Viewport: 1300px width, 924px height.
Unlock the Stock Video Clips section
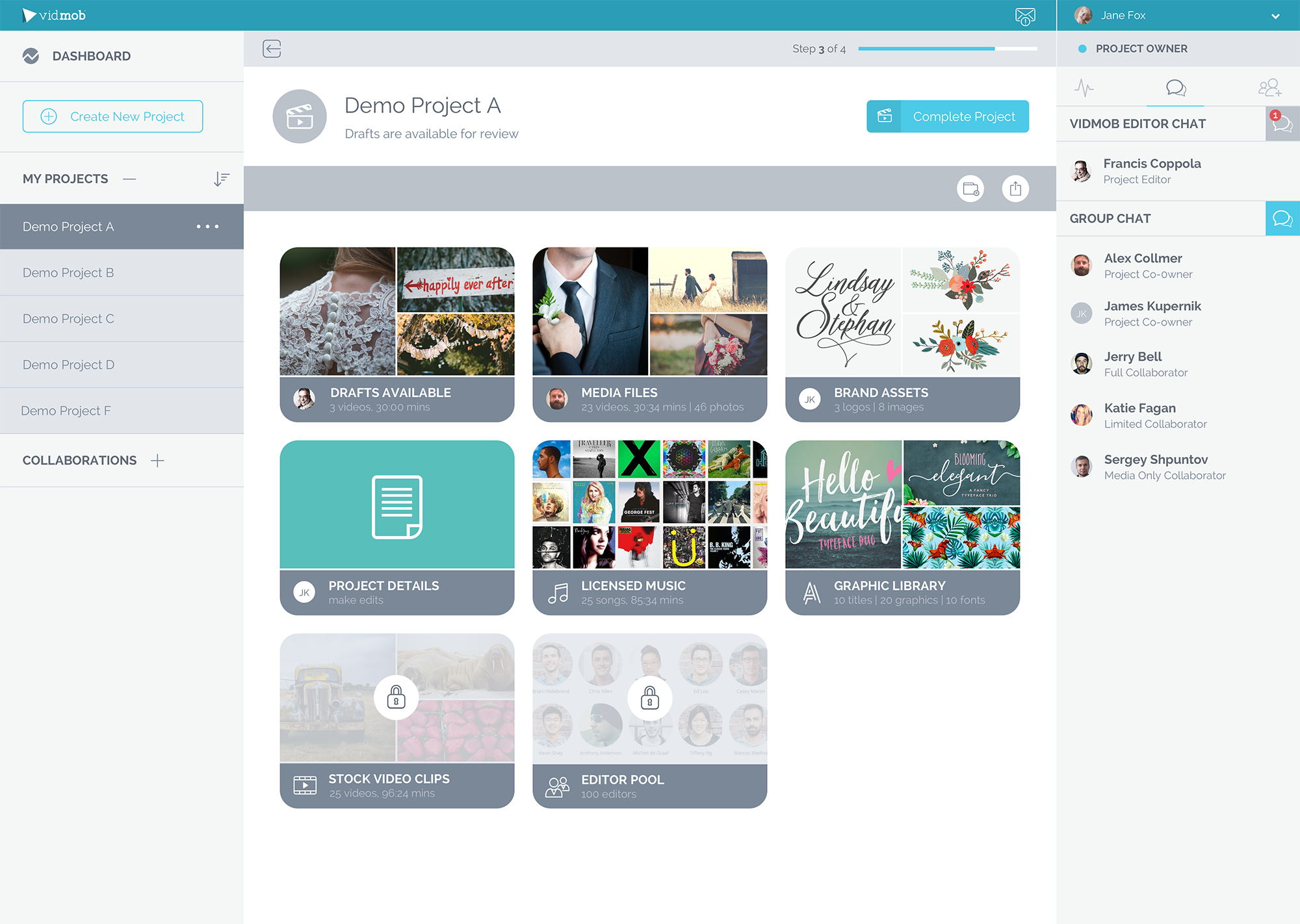tap(396, 697)
